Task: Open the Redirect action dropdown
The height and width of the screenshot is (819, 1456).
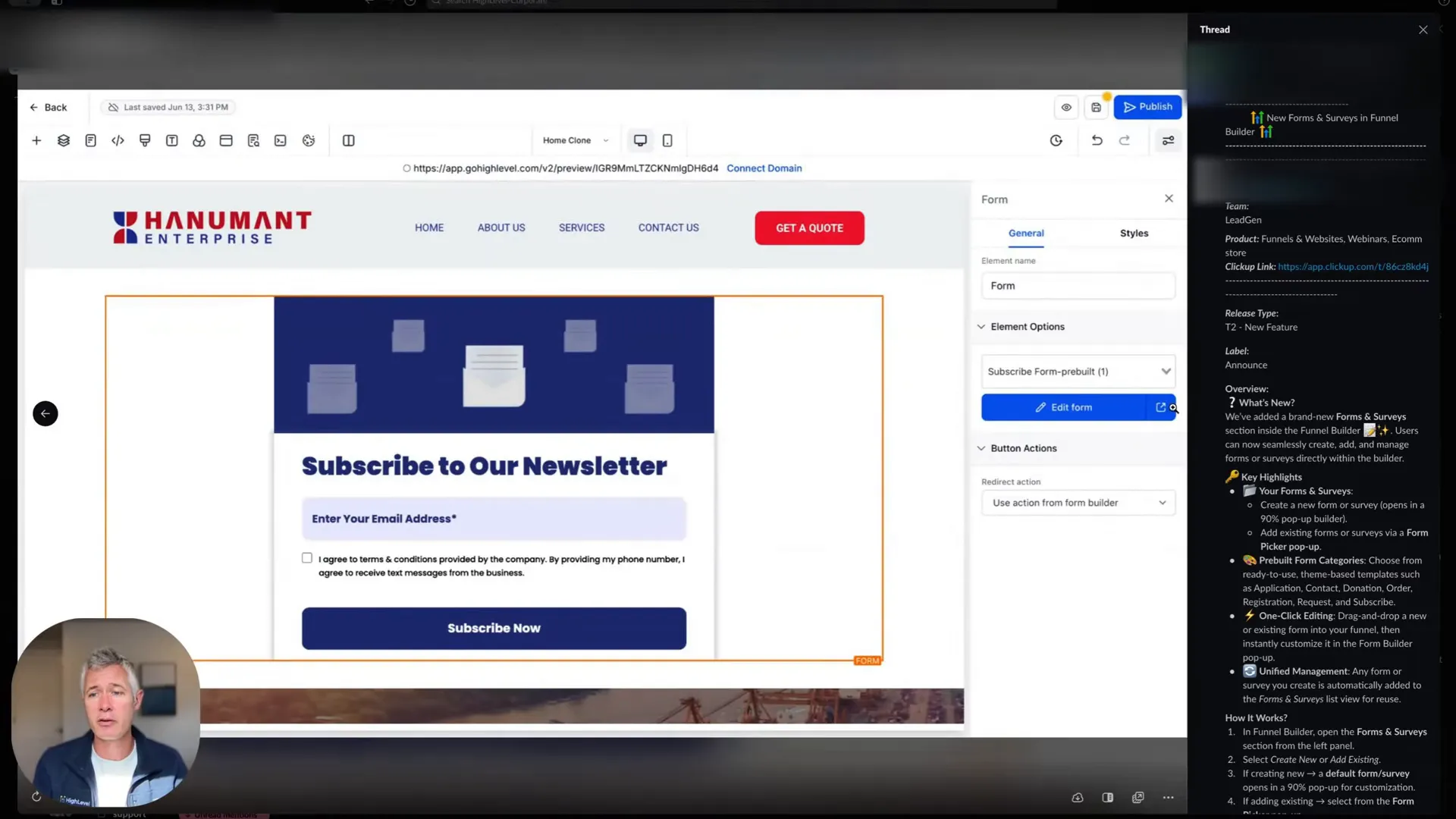Action: (x=1078, y=503)
